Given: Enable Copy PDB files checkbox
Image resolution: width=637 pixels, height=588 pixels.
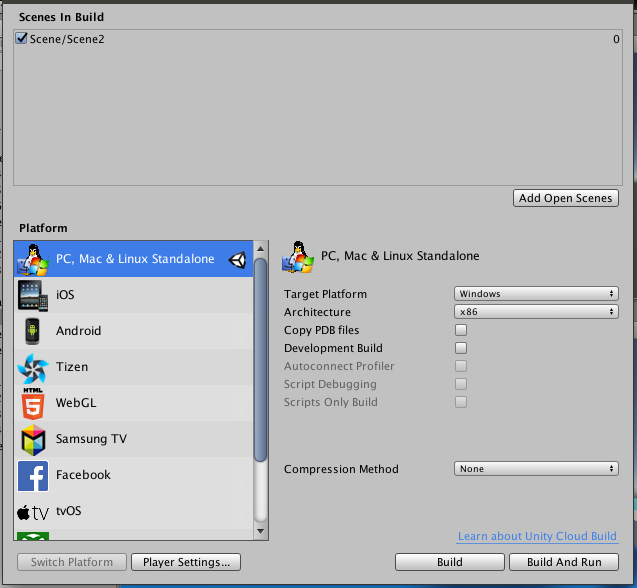Looking at the screenshot, I should [461, 330].
